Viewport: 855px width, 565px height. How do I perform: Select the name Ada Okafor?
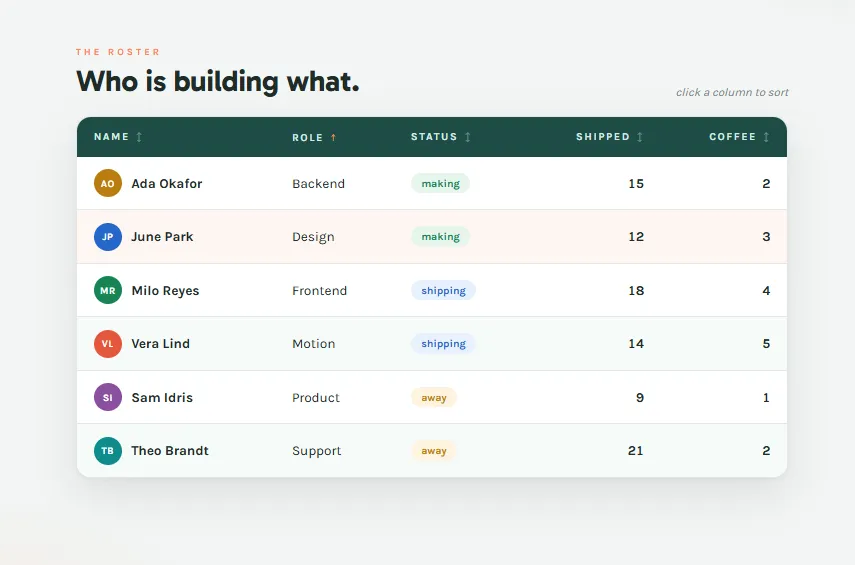167,184
